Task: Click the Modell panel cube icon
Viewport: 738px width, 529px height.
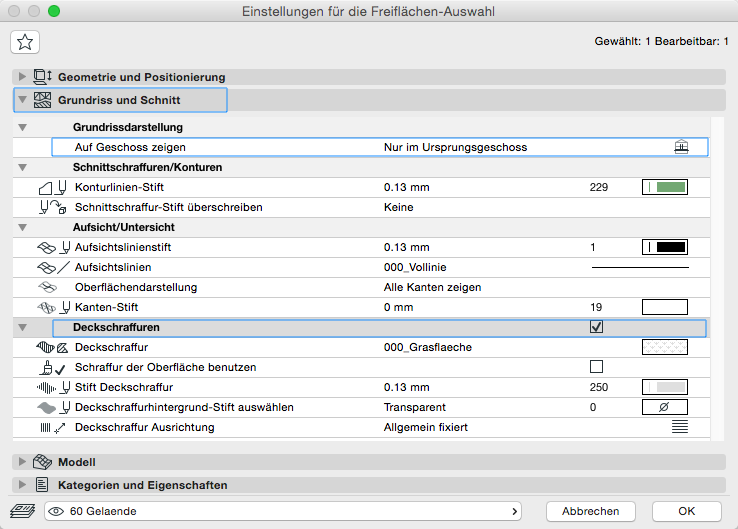Action: tap(42, 462)
